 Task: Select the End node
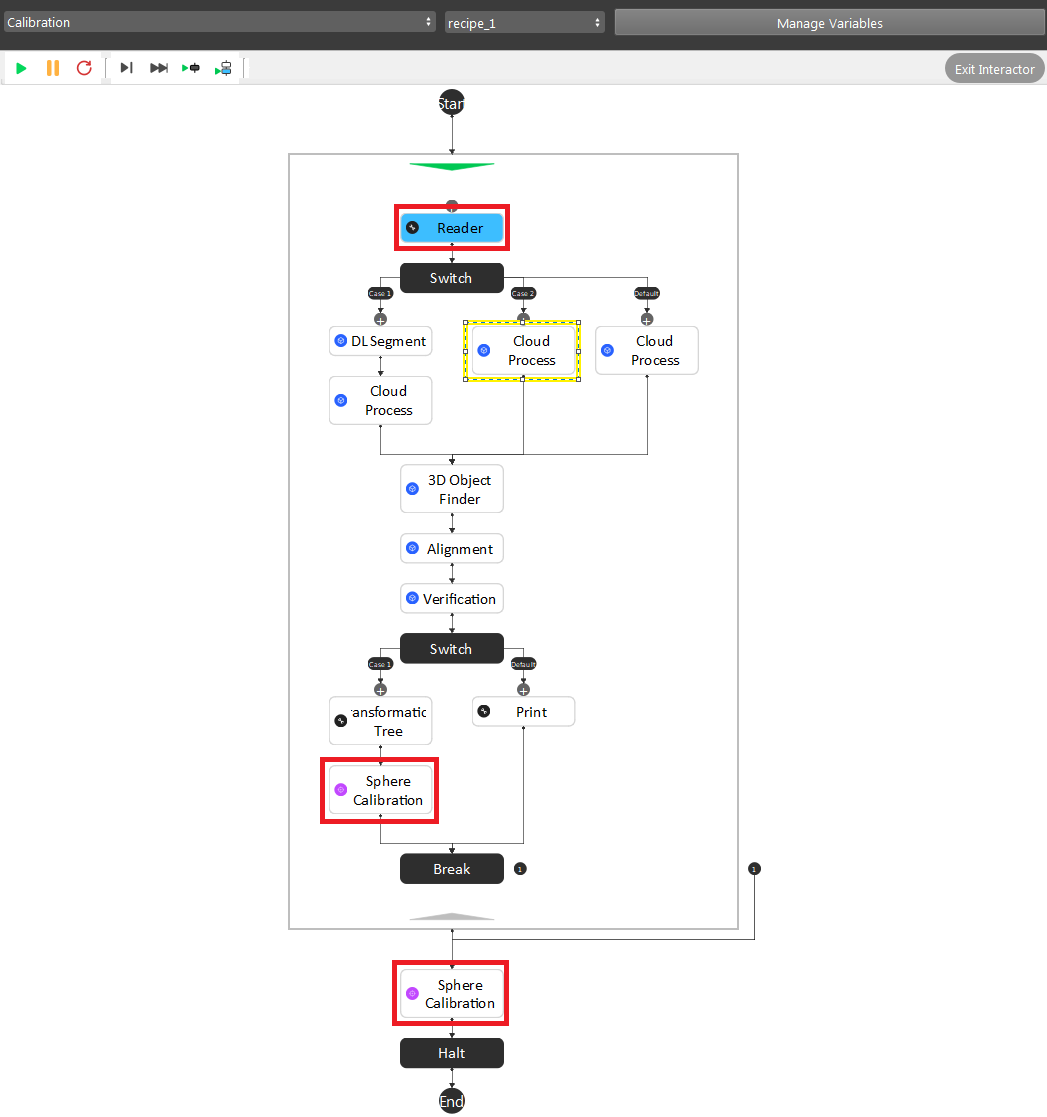[x=452, y=1101]
